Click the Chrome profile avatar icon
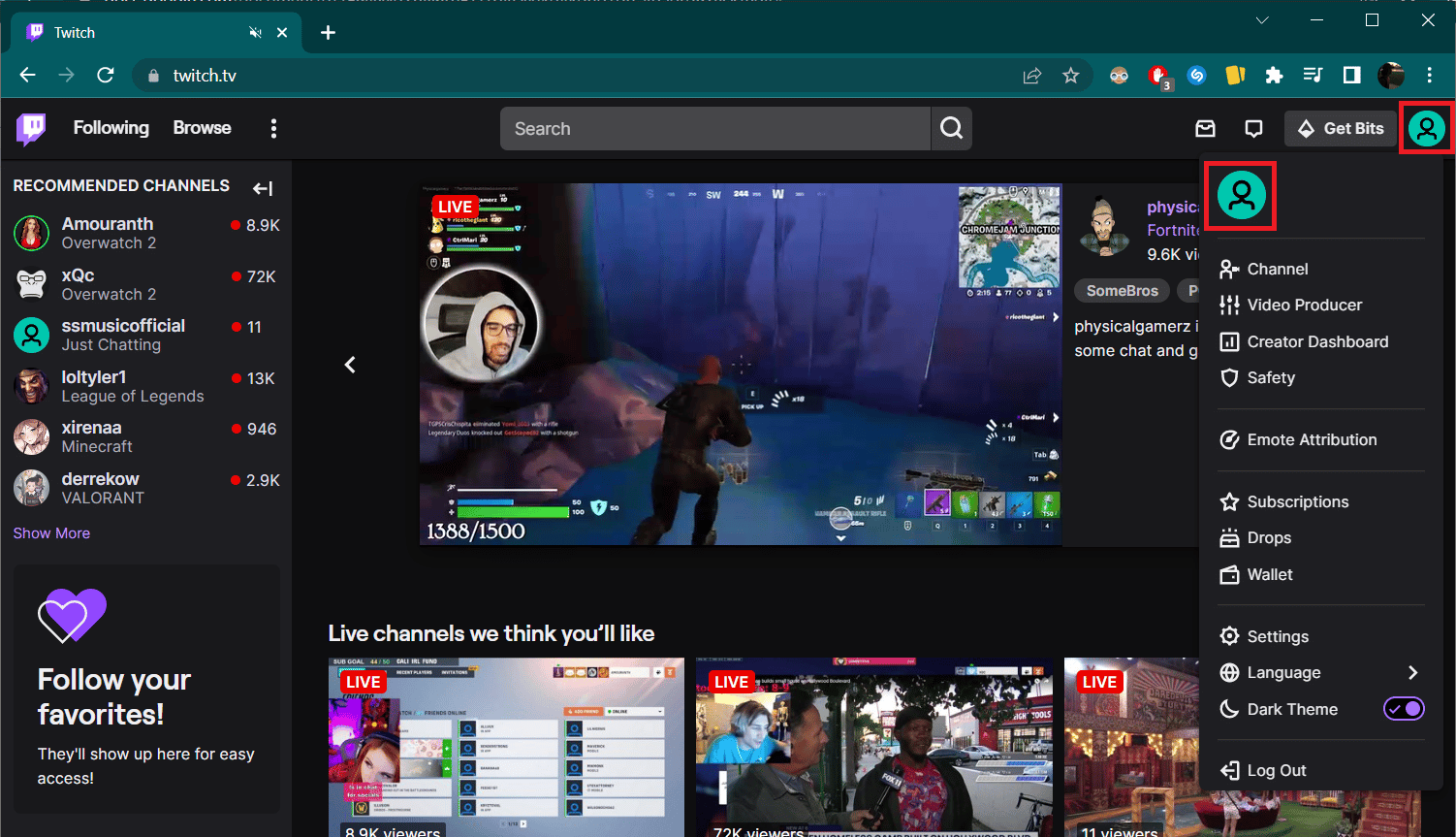 click(1390, 75)
